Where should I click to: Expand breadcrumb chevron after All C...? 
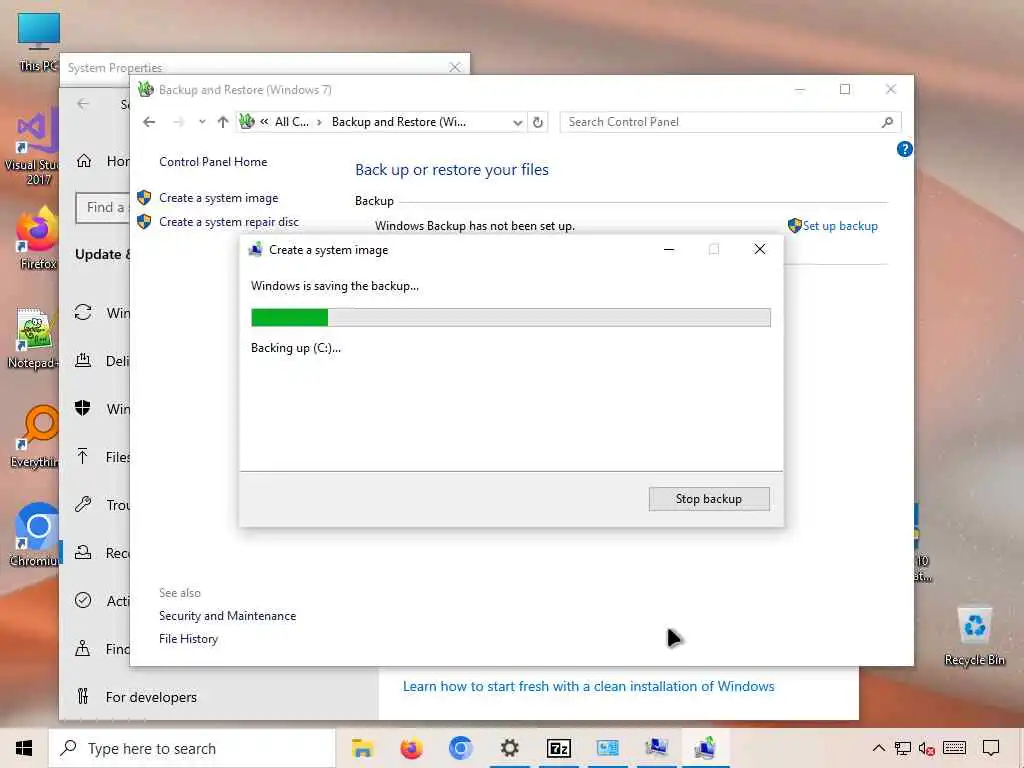[319, 122]
